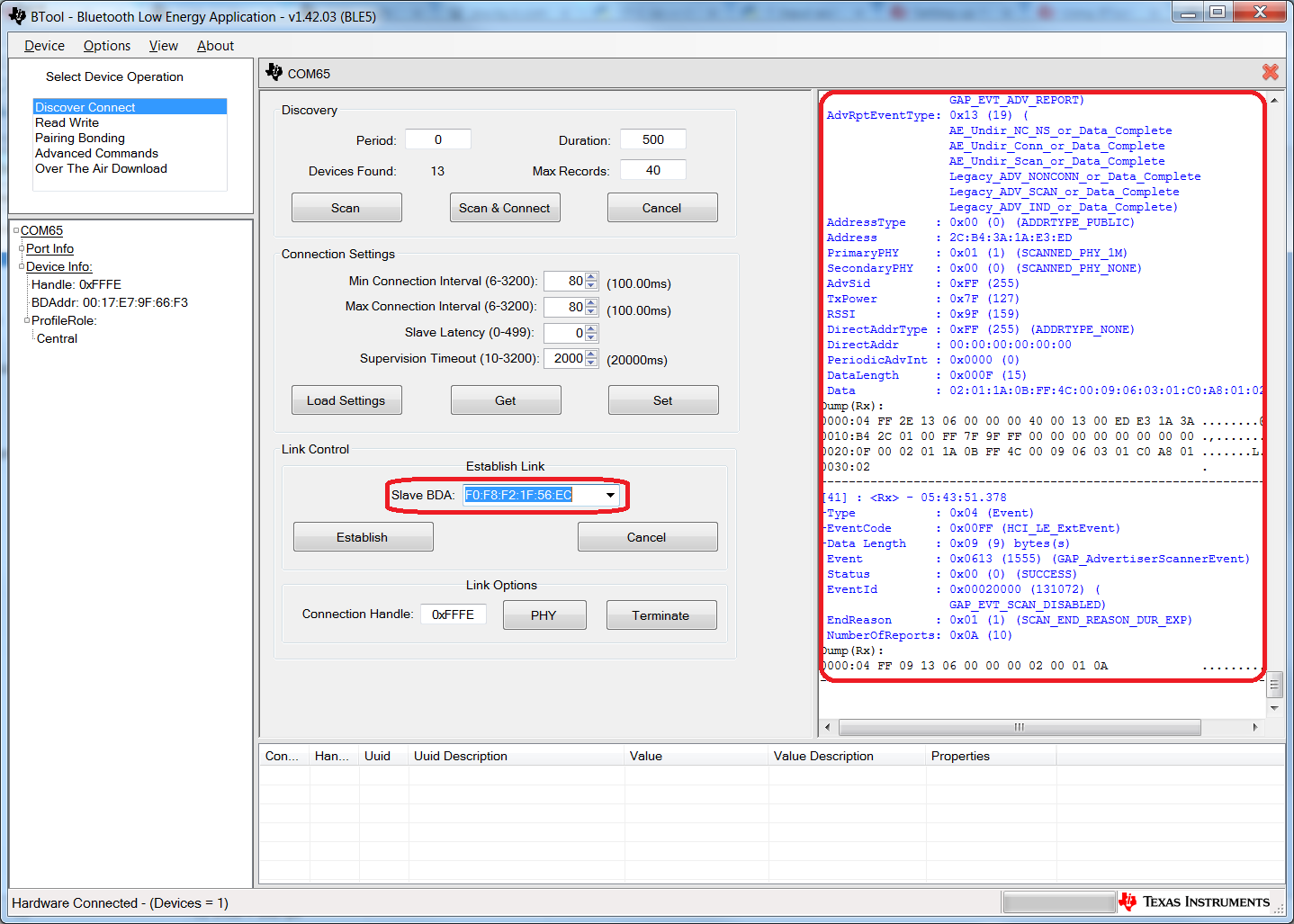Select Read Write operation

67,122
